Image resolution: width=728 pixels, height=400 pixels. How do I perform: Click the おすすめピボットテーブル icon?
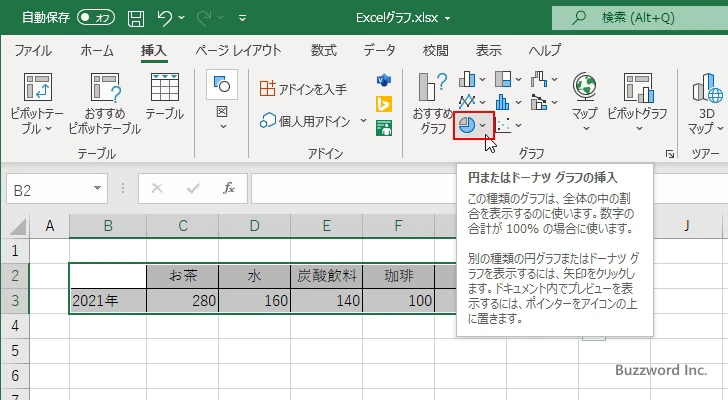105,87
